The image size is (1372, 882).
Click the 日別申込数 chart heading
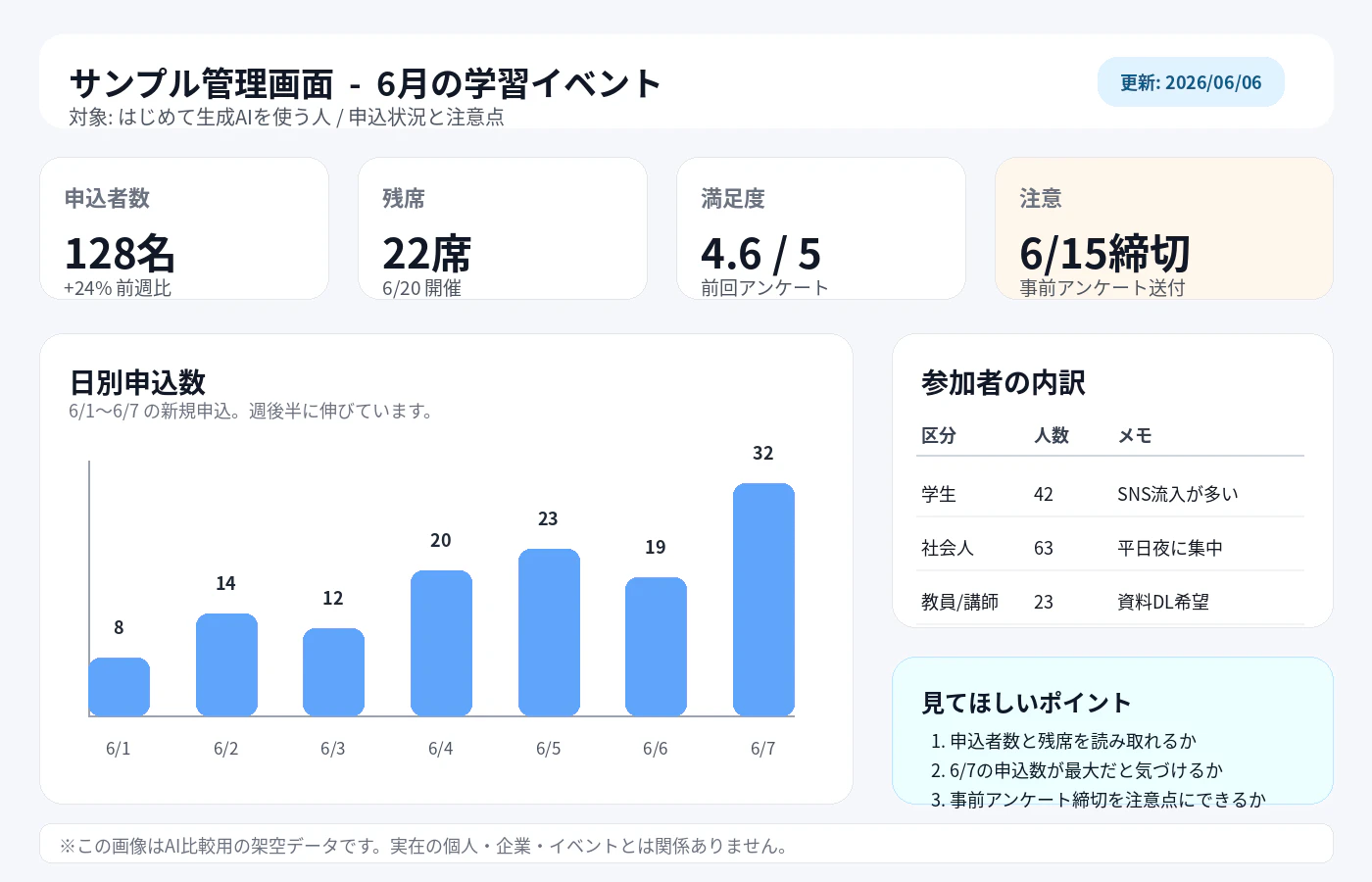pos(137,382)
